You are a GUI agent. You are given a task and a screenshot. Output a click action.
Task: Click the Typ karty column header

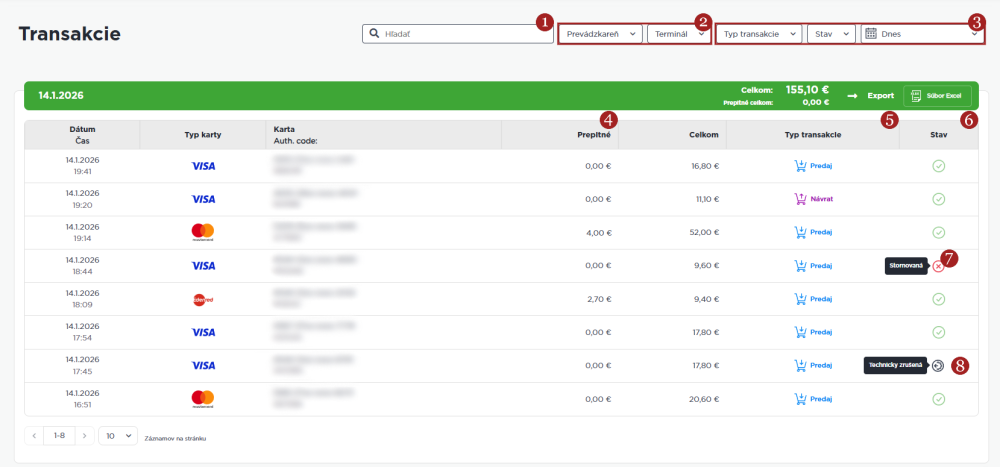(x=203, y=135)
